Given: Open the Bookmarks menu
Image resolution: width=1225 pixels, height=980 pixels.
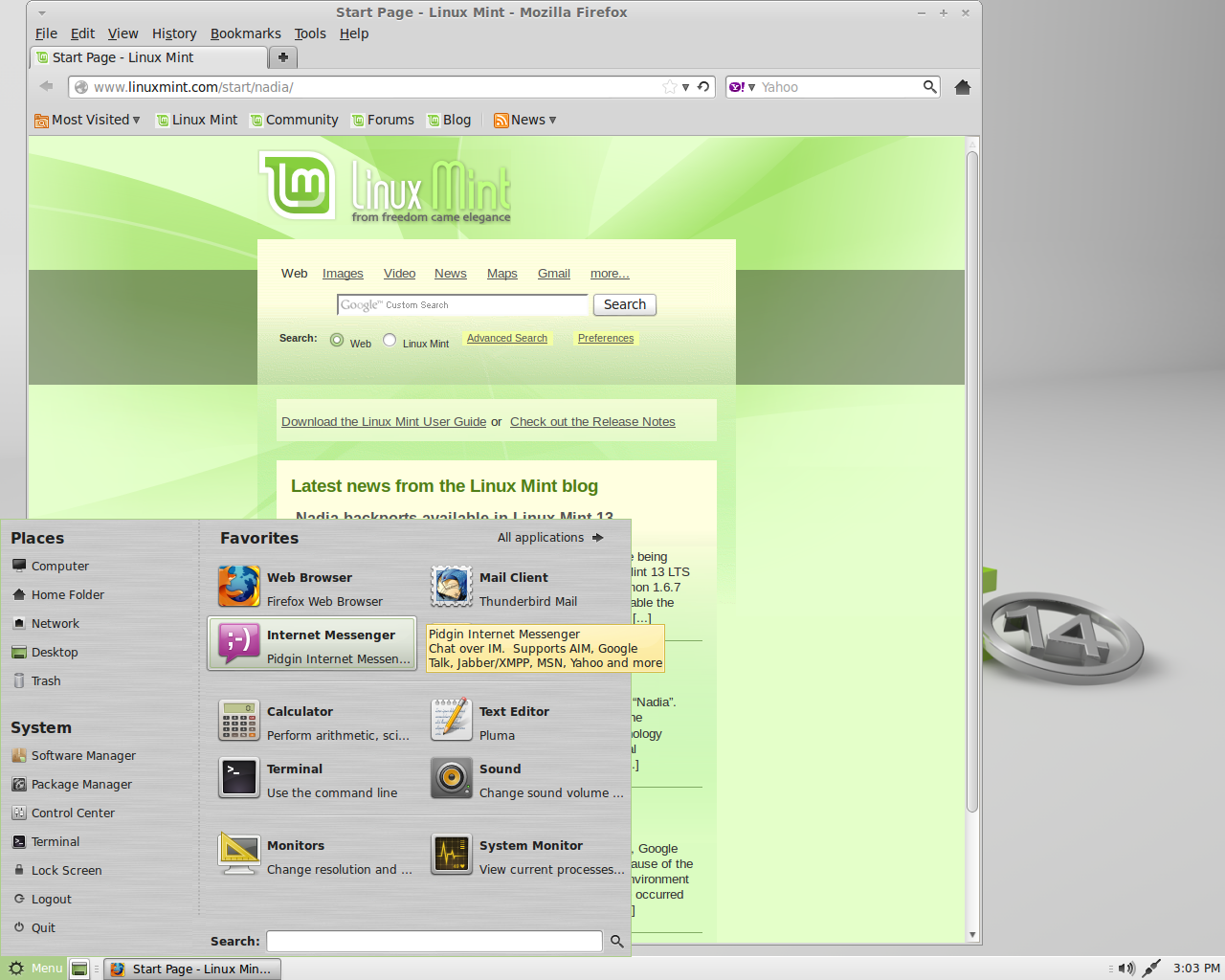Looking at the screenshot, I should 246,33.
